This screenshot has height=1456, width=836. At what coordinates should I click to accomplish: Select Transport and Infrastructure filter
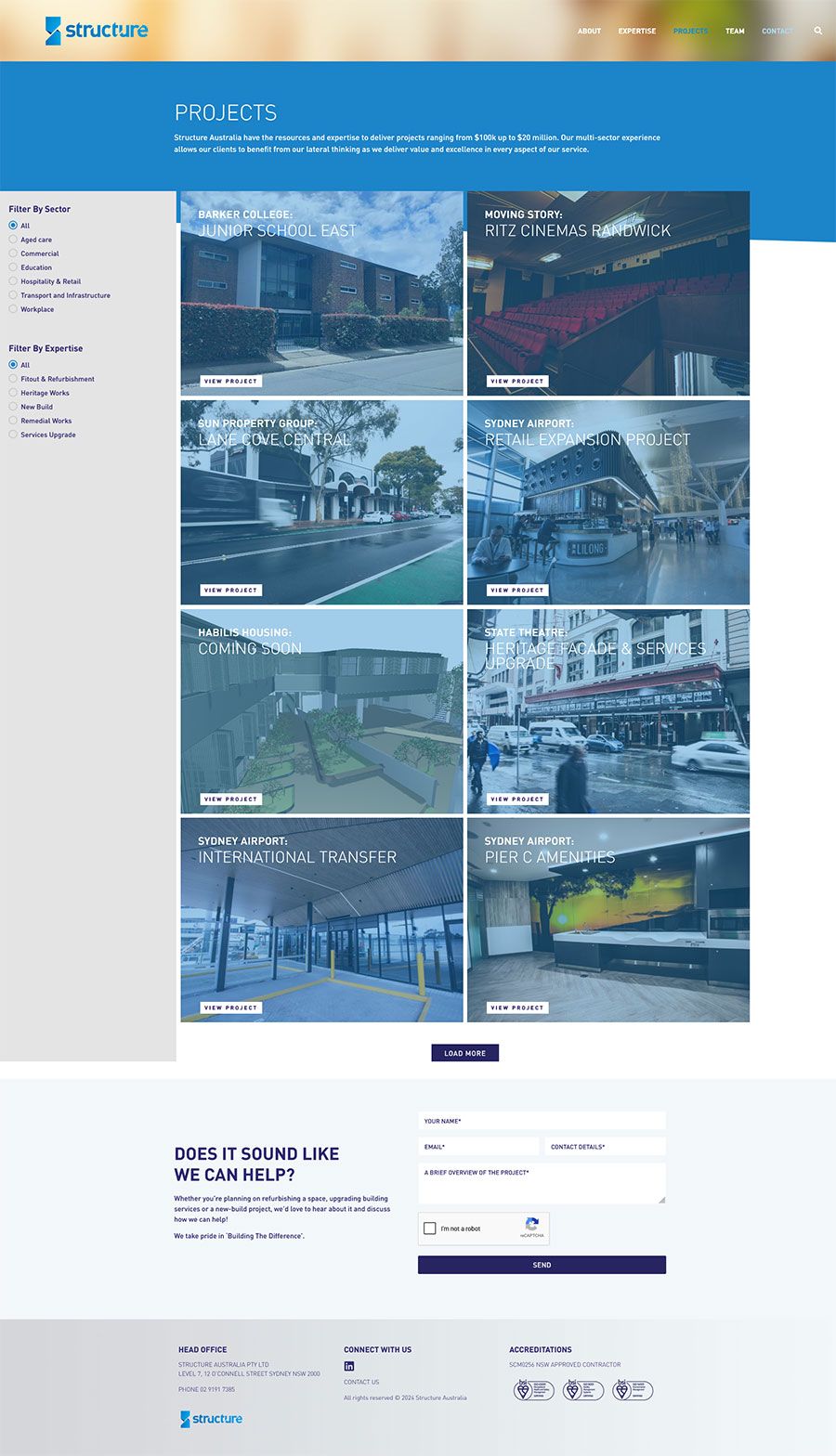tap(13, 295)
